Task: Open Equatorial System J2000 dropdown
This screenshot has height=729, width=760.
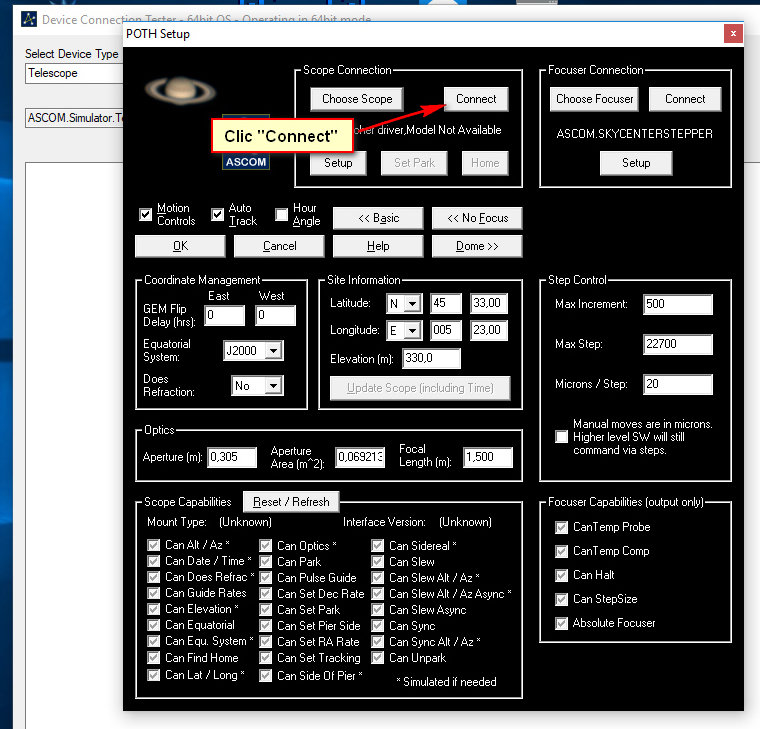Action: (253, 350)
